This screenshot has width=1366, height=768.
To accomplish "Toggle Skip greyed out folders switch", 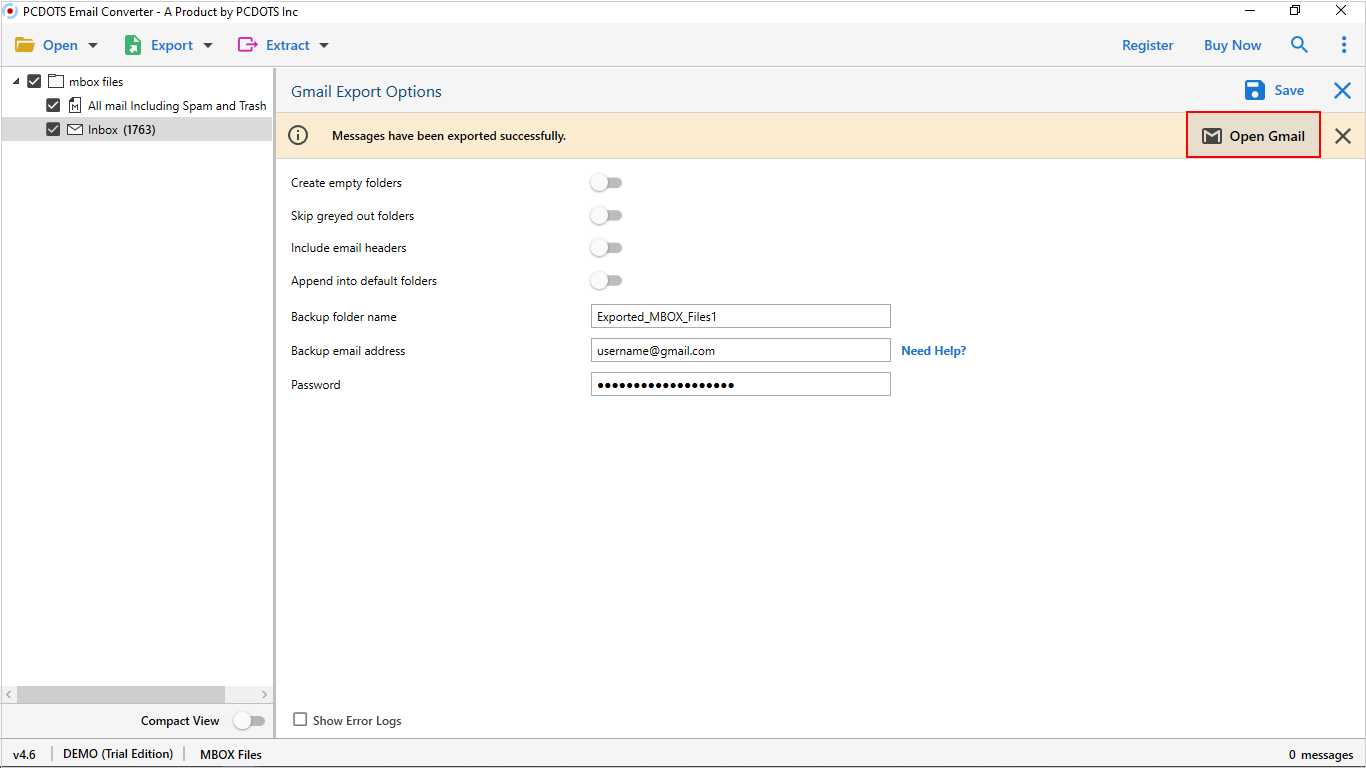I will 606,215.
